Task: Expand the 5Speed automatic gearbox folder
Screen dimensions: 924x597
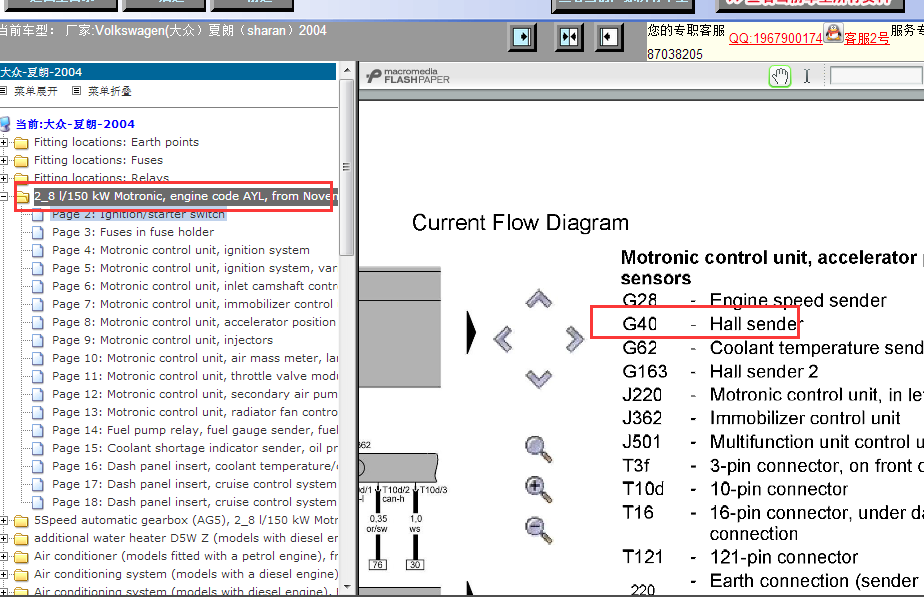Action: tap(4, 520)
